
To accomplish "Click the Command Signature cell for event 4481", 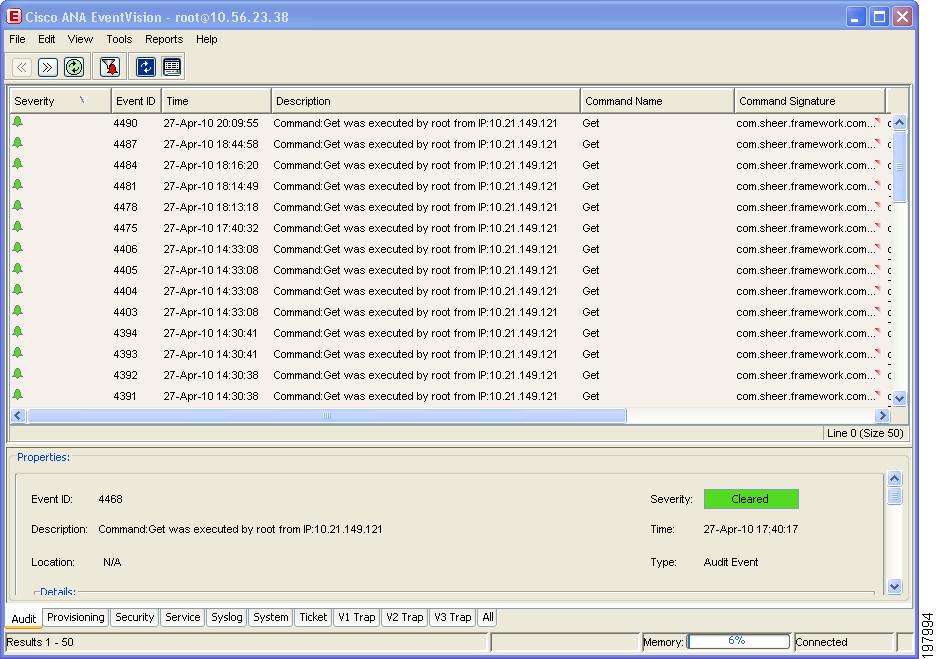I will pos(809,186).
